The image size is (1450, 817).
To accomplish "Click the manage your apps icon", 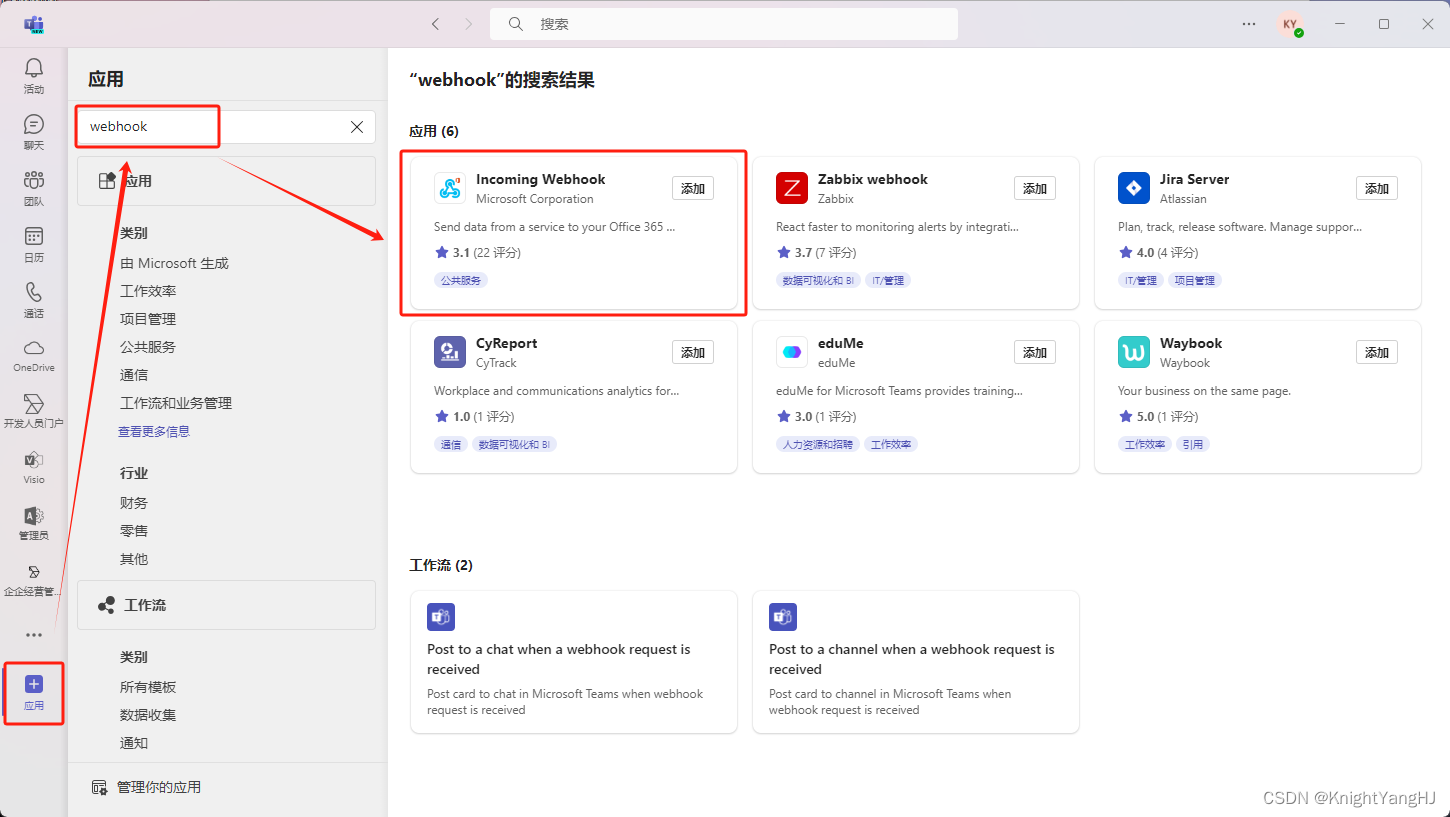I will [99, 788].
